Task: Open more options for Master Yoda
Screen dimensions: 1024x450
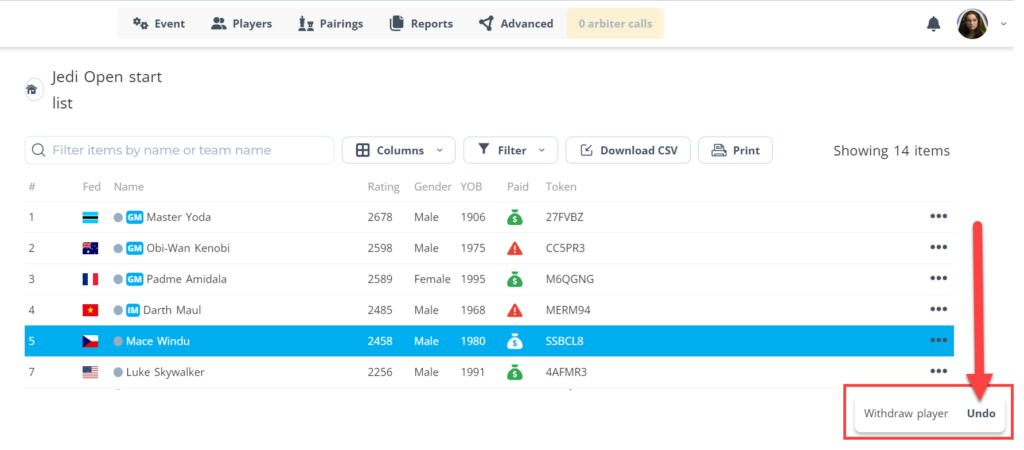Action: [x=938, y=216]
